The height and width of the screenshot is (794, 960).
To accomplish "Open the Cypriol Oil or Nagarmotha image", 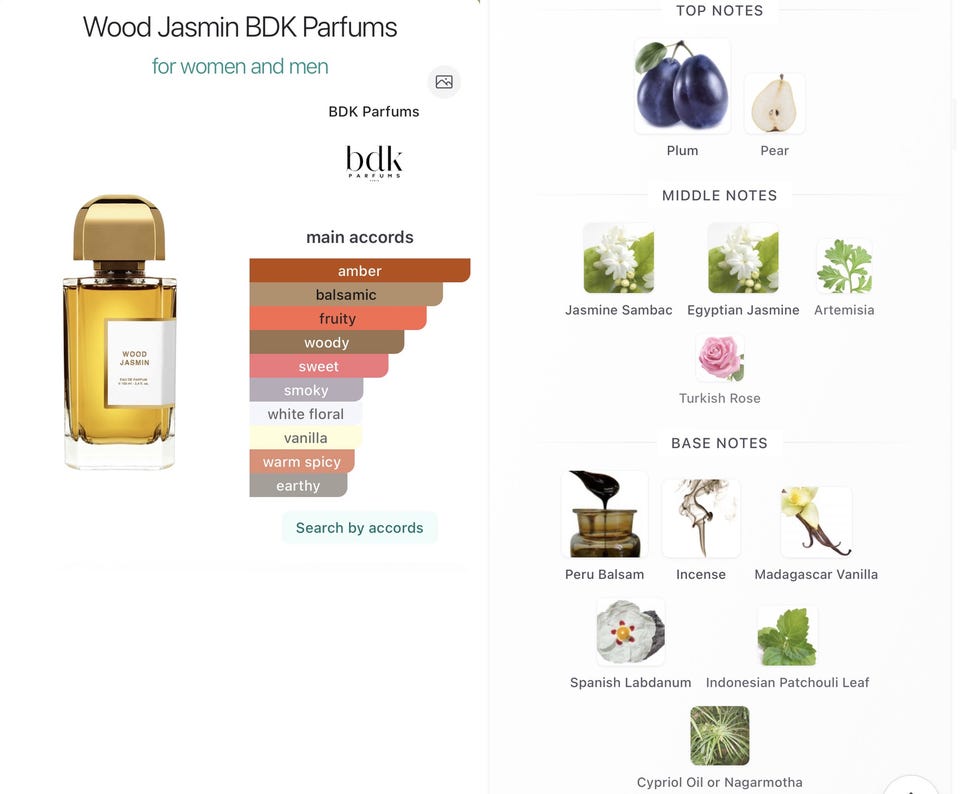I will click(x=719, y=736).
